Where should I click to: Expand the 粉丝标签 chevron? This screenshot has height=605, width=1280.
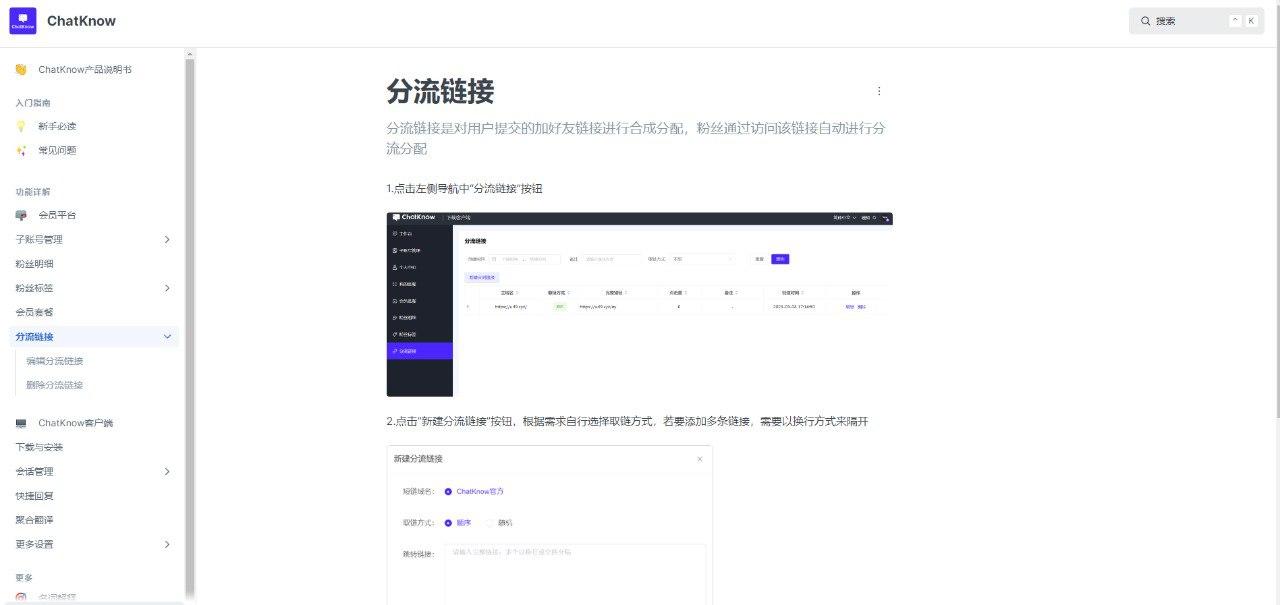click(x=167, y=288)
